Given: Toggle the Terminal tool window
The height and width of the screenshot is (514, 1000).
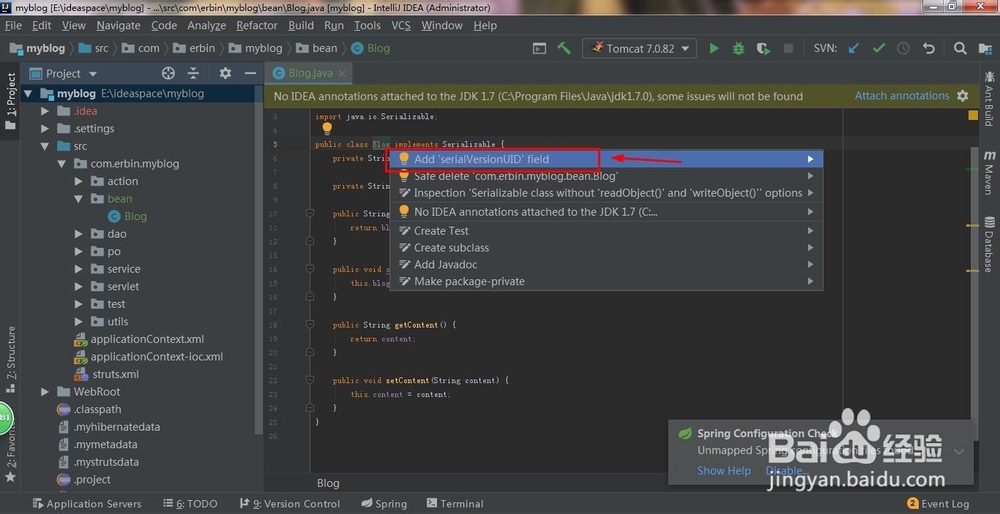Looking at the screenshot, I should tap(455, 504).
